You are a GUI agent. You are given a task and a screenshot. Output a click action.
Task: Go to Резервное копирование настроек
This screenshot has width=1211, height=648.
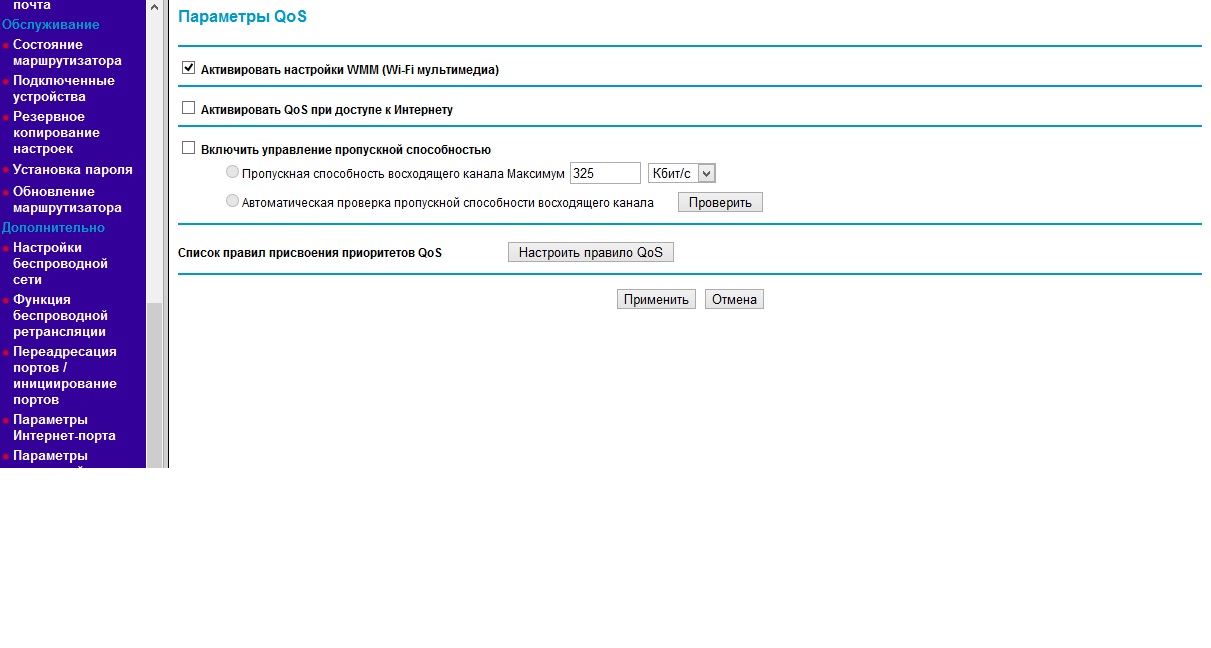click(x=56, y=132)
